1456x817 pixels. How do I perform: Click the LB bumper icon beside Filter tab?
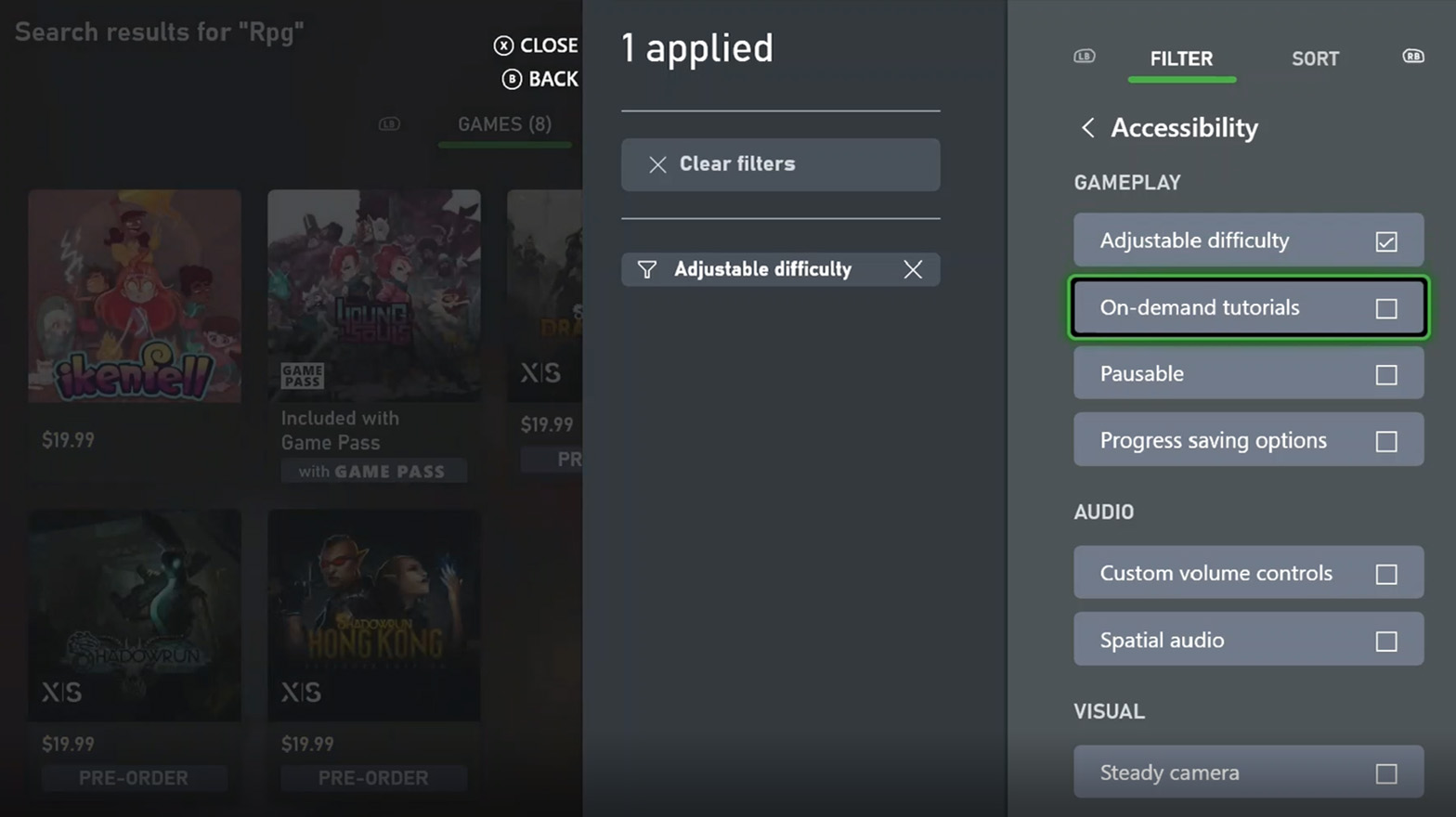(x=1084, y=57)
